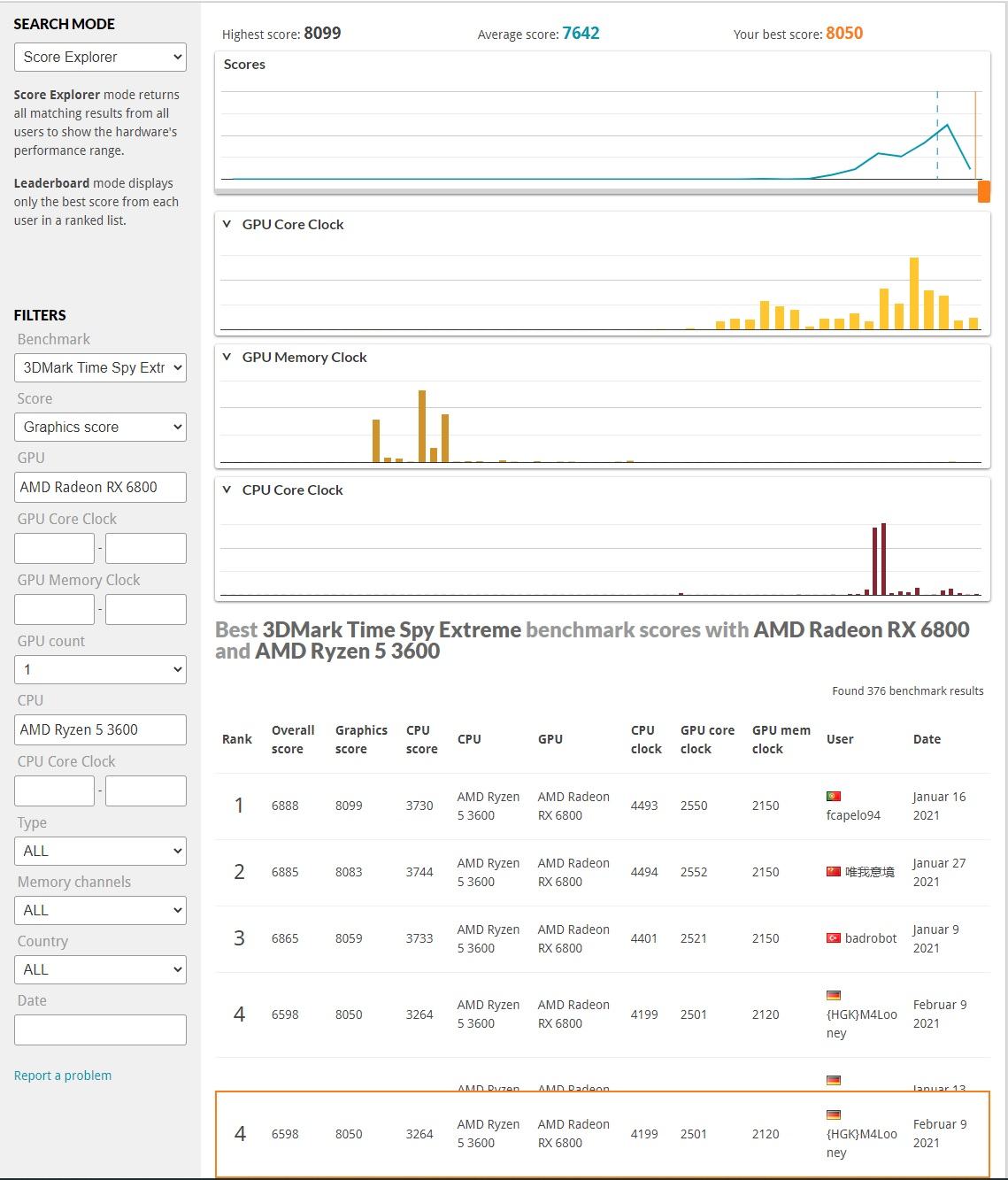Click the tallest bar in GPU Memory Clock chart
Screen dimensions: 1008x1180
[422, 426]
